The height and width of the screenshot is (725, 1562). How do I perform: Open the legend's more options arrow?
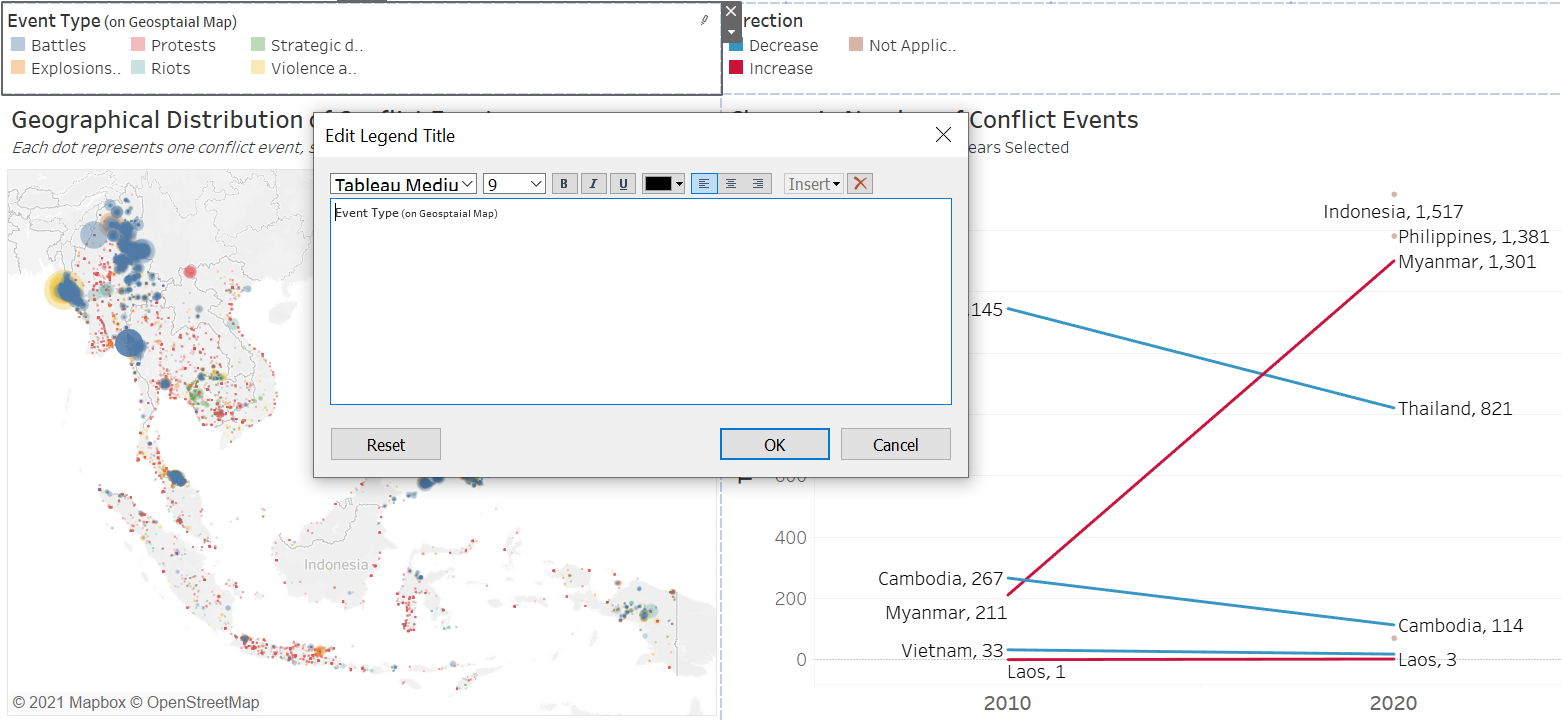731,33
